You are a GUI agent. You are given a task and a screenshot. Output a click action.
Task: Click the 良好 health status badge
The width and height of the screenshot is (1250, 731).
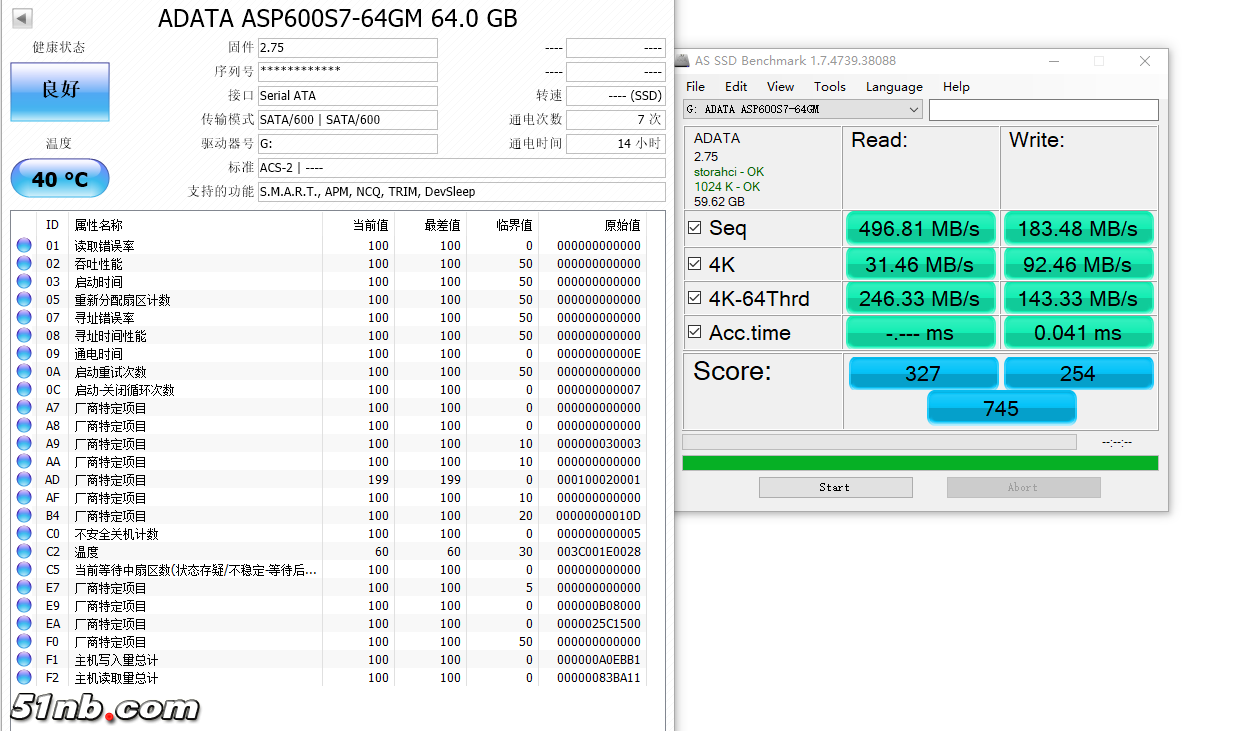60,91
